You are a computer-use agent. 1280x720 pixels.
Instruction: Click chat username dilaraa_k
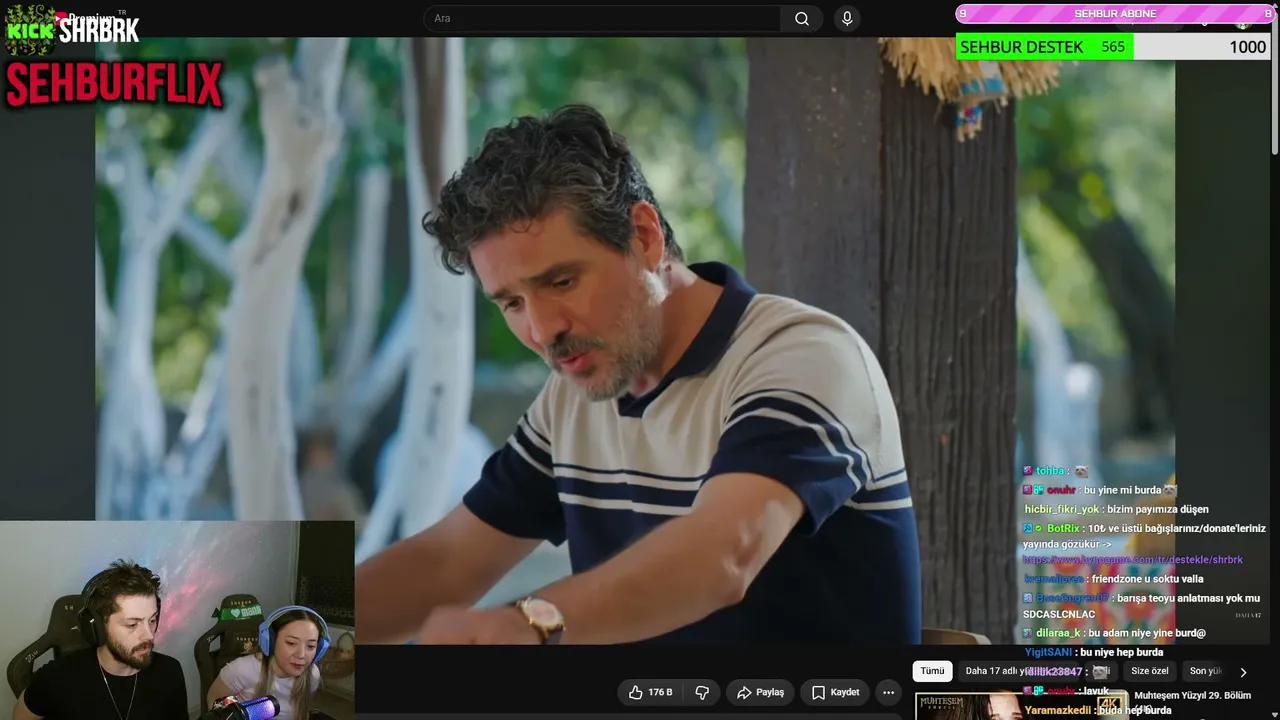pos(1058,633)
